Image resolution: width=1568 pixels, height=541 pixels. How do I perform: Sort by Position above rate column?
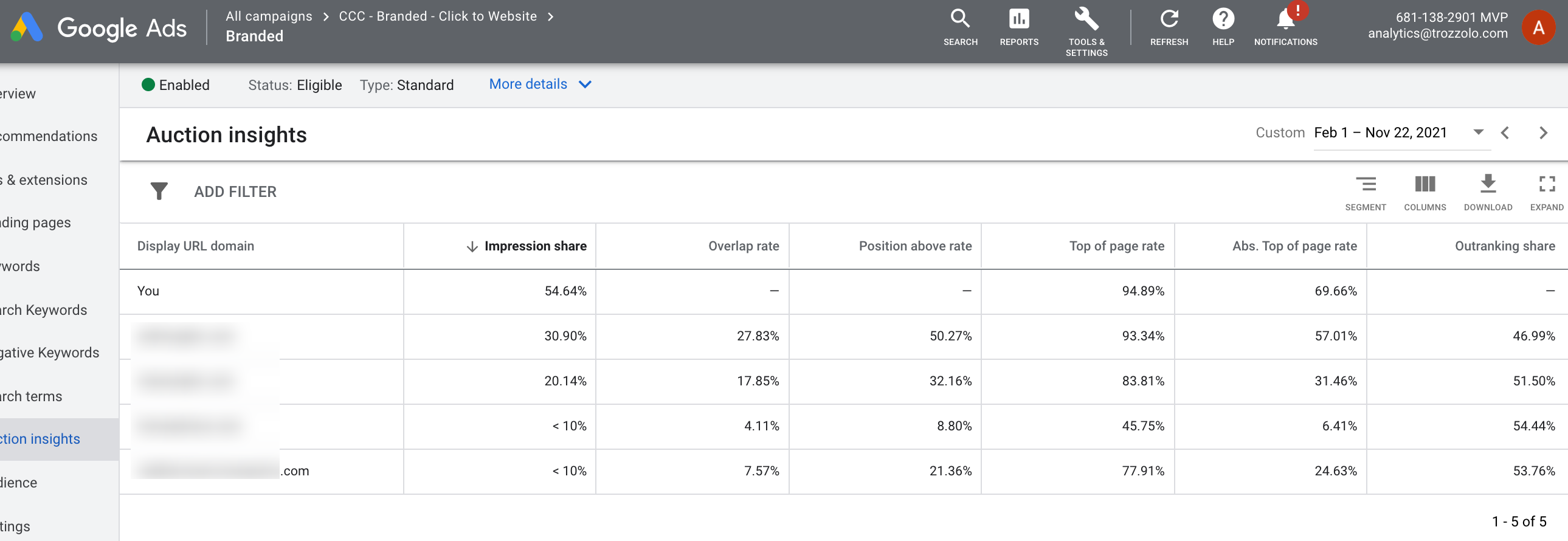(915, 246)
